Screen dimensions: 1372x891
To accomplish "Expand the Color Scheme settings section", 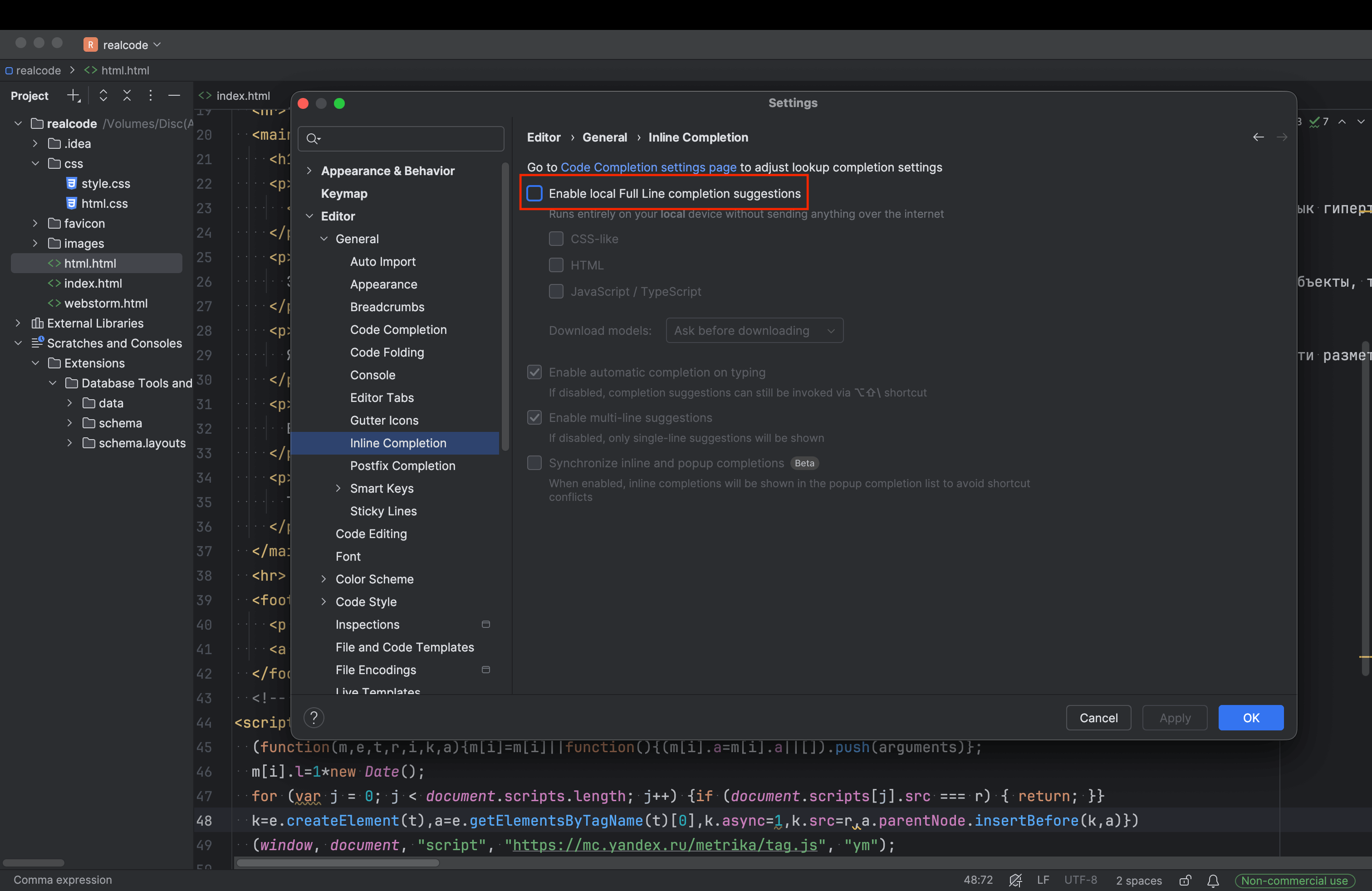I will click(324, 579).
